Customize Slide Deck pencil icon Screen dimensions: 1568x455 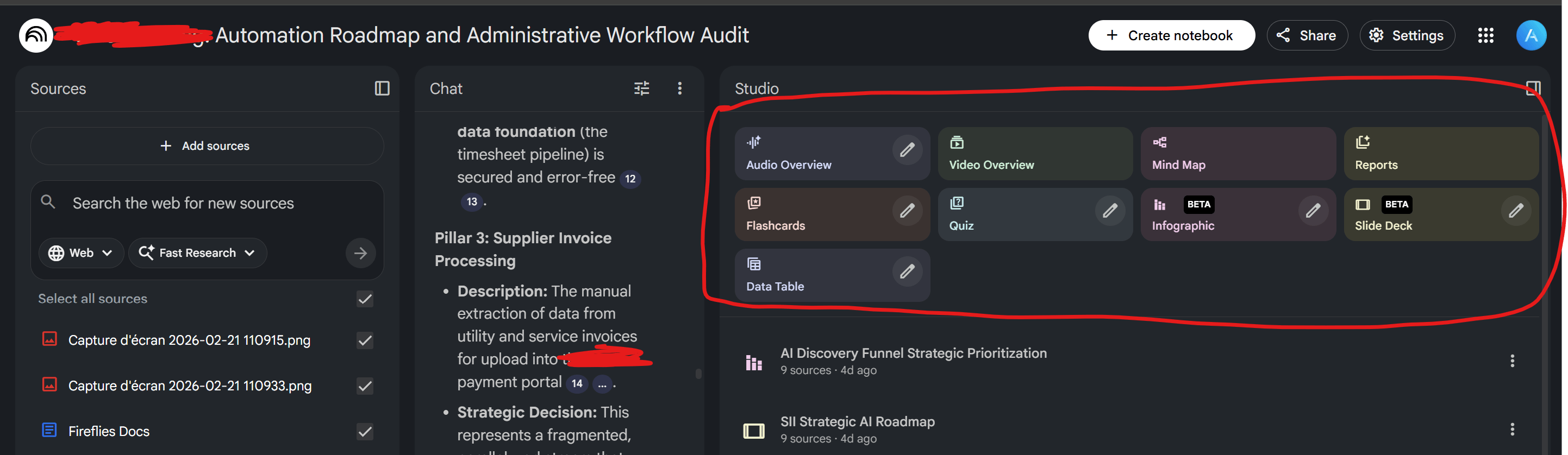pos(1515,211)
